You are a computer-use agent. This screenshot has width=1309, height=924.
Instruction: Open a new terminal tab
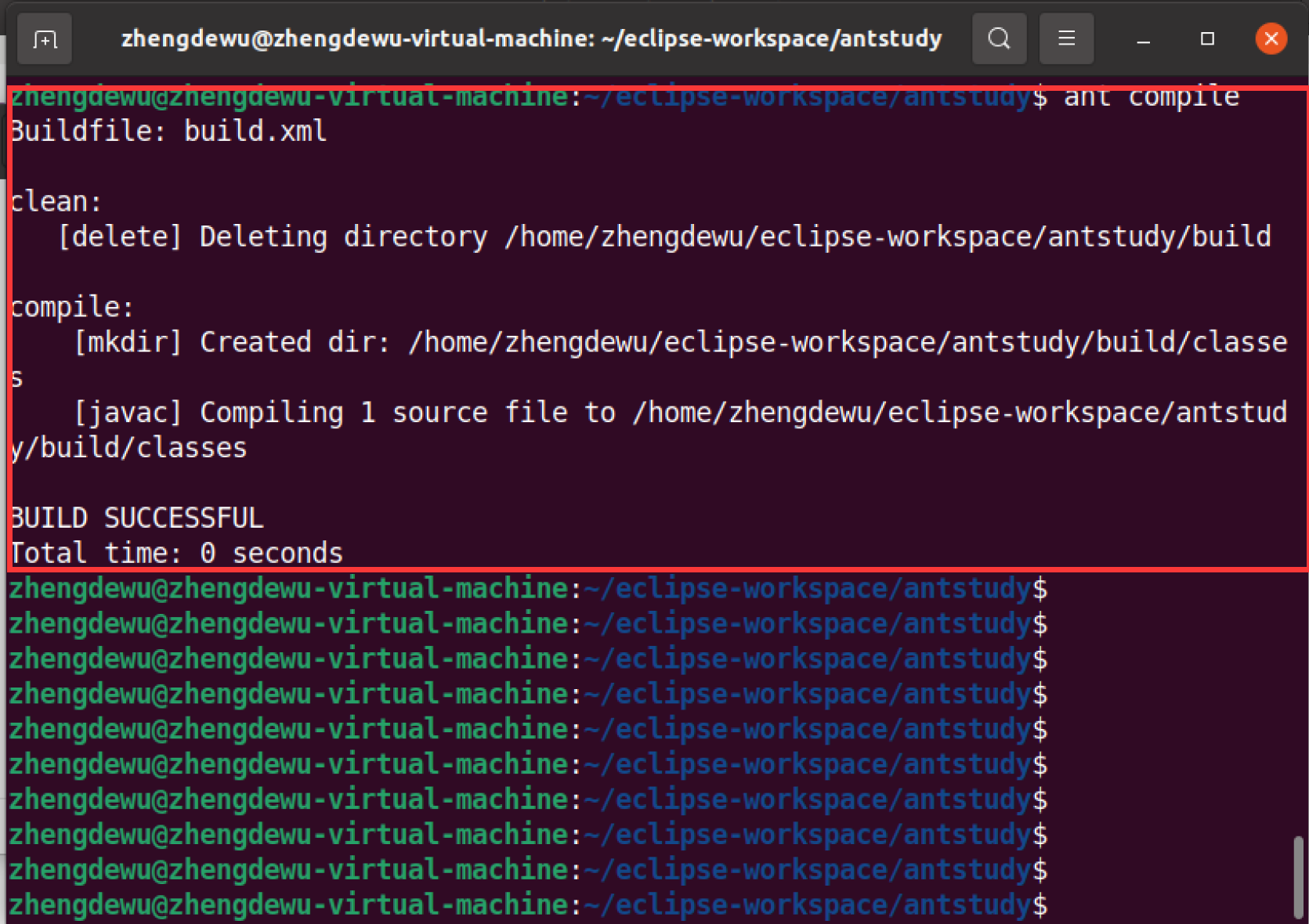(x=45, y=38)
